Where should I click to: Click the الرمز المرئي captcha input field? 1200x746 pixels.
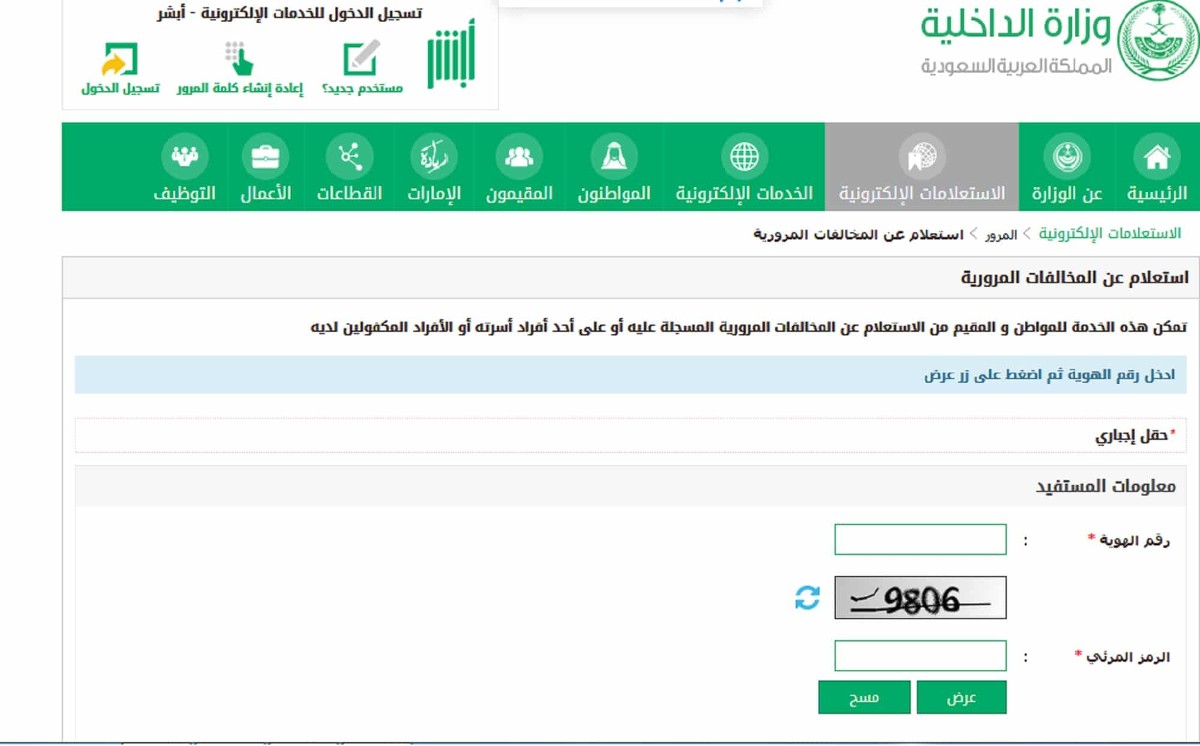point(919,655)
